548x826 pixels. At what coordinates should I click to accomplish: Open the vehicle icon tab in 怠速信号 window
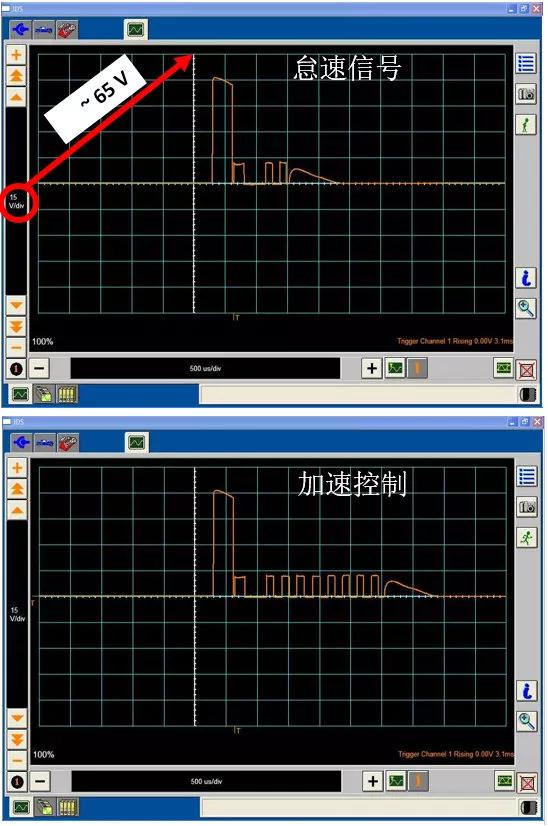[x=43, y=30]
